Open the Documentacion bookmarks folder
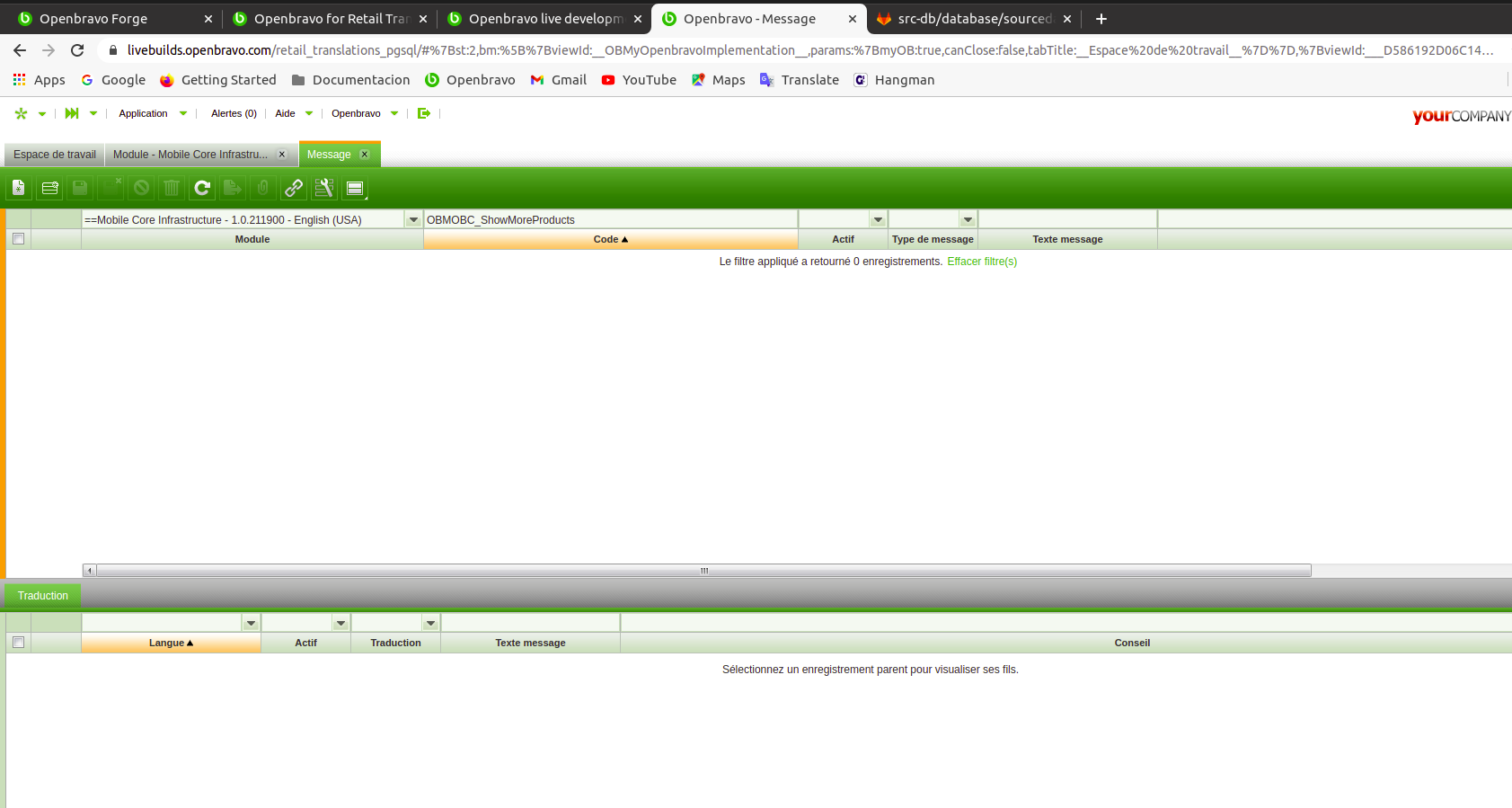The width and height of the screenshot is (1512, 808). [351, 80]
